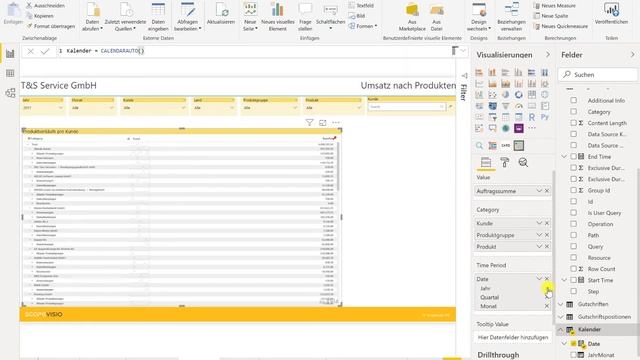The width and height of the screenshot is (640, 360).
Task: Open the visual's more options ellipsis
Action: [336, 122]
